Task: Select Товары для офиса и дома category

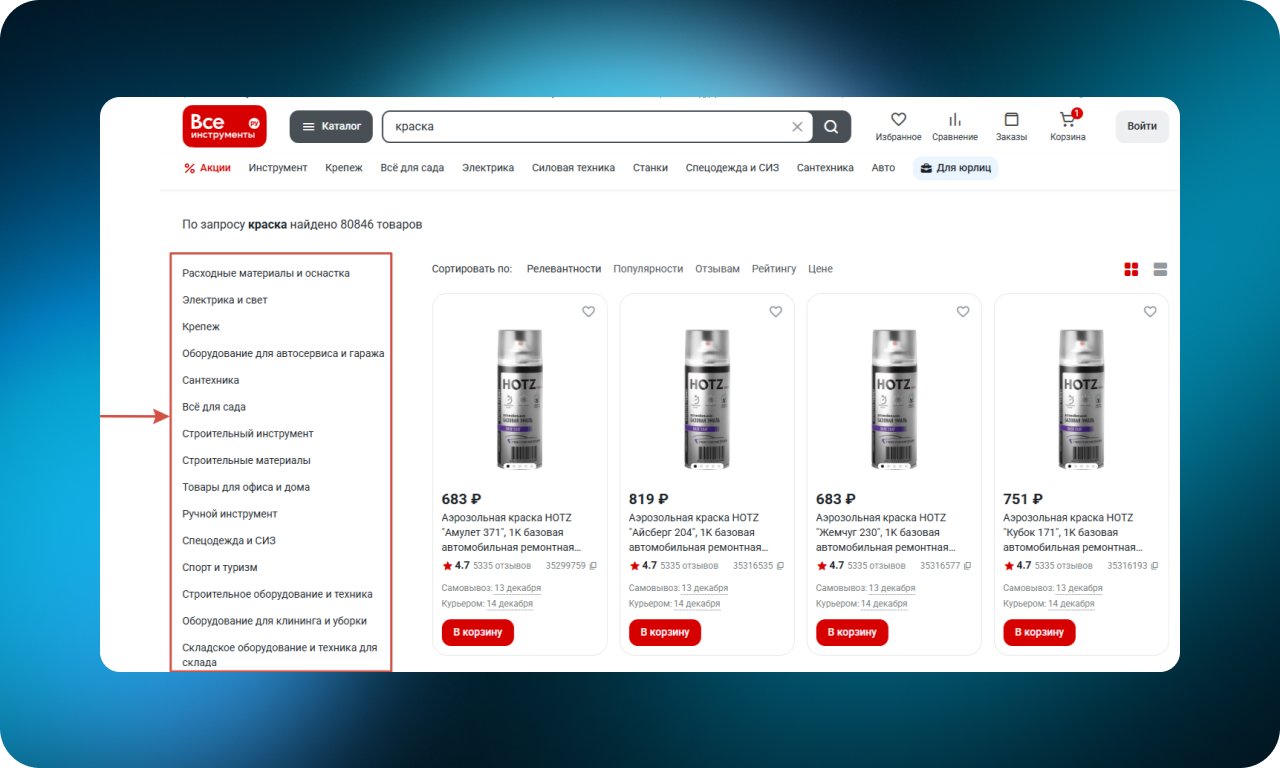Action: 246,488
